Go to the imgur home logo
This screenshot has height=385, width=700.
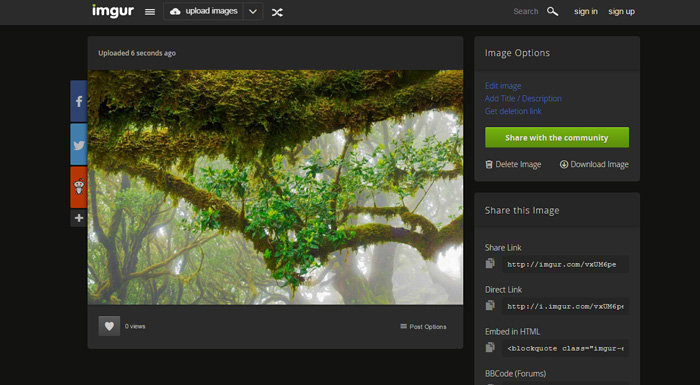point(112,11)
